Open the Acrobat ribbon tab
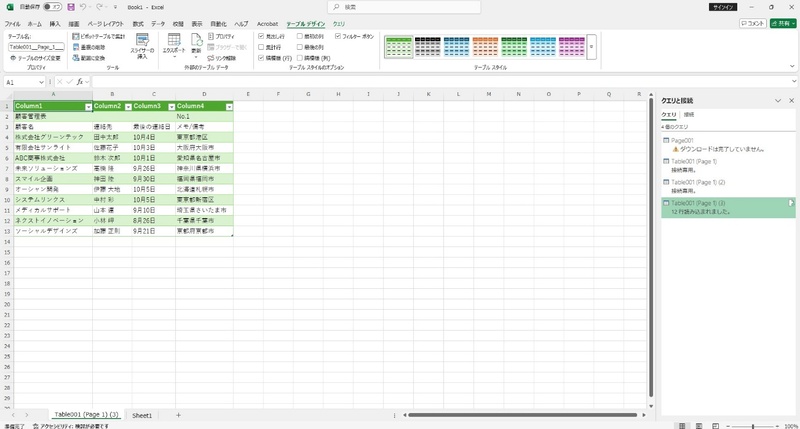Viewport: 800px width, 429px height. (267, 24)
